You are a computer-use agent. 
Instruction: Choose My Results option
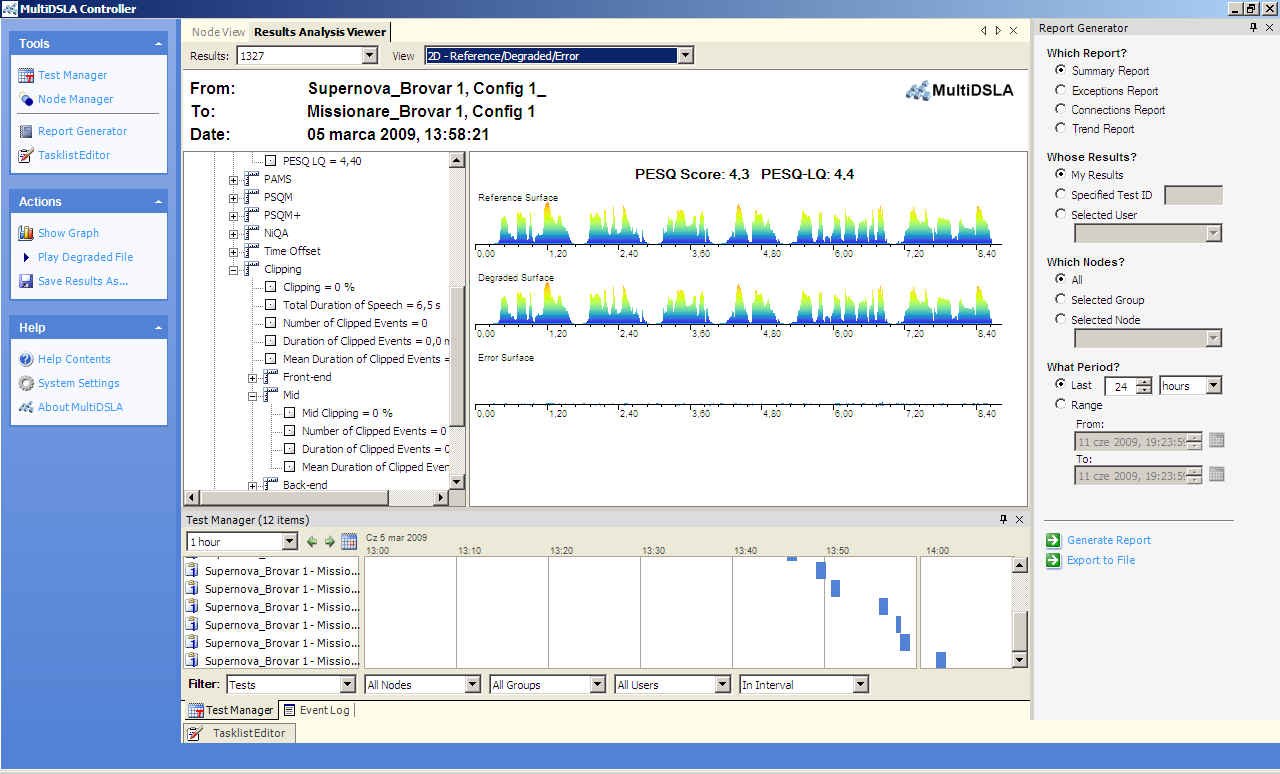coord(1061,175)
